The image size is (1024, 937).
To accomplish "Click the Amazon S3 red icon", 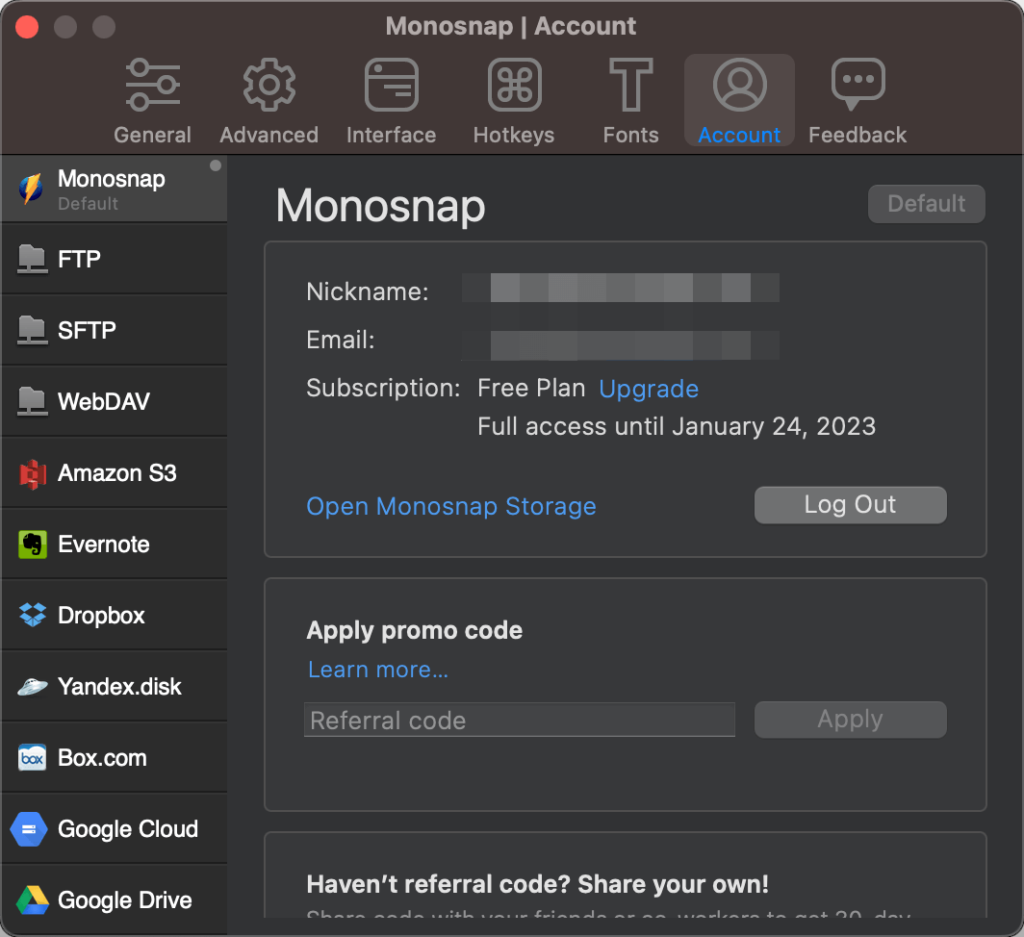I will pos(33,473).
